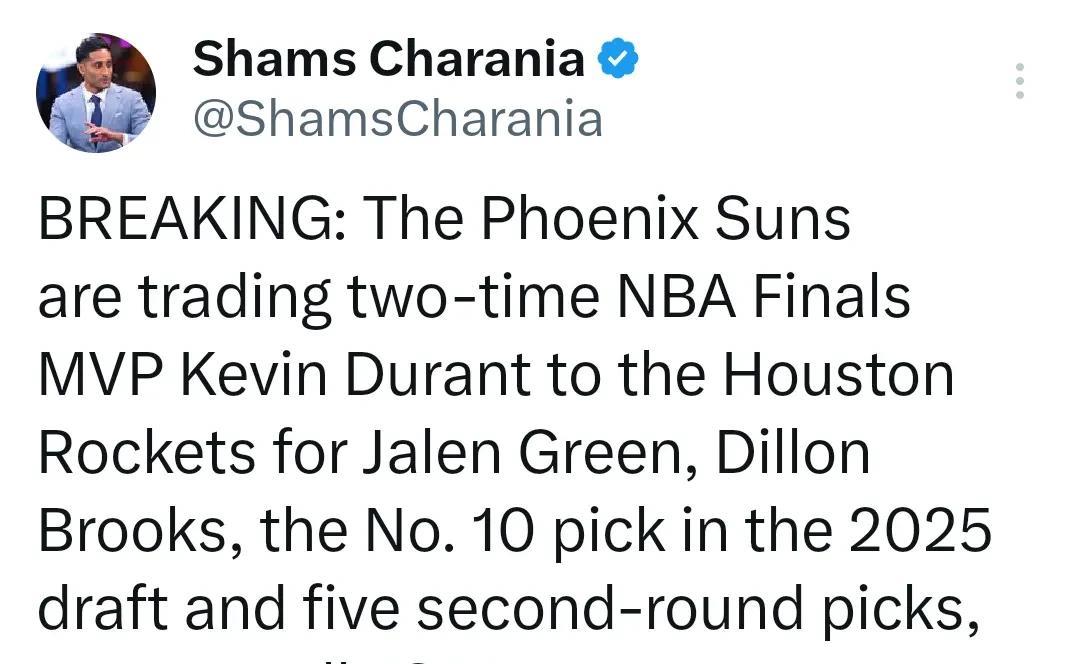Click the word Rockets in the tweet
The width and height of the screenshot is (1080, 664).
[147, 453]
